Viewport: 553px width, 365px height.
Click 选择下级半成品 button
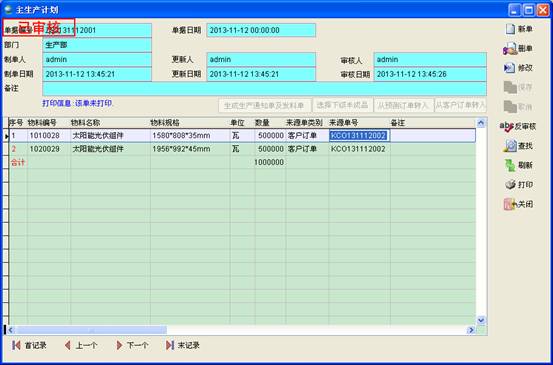coord(342,105)
